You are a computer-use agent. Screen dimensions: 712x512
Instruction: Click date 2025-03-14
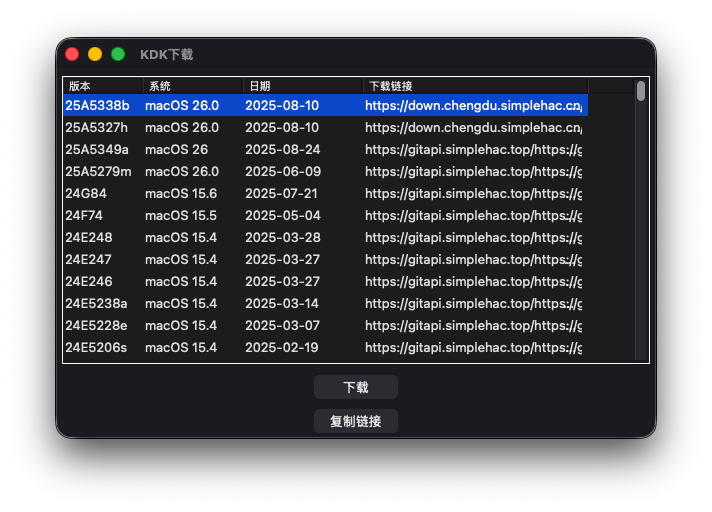[282, 304]
